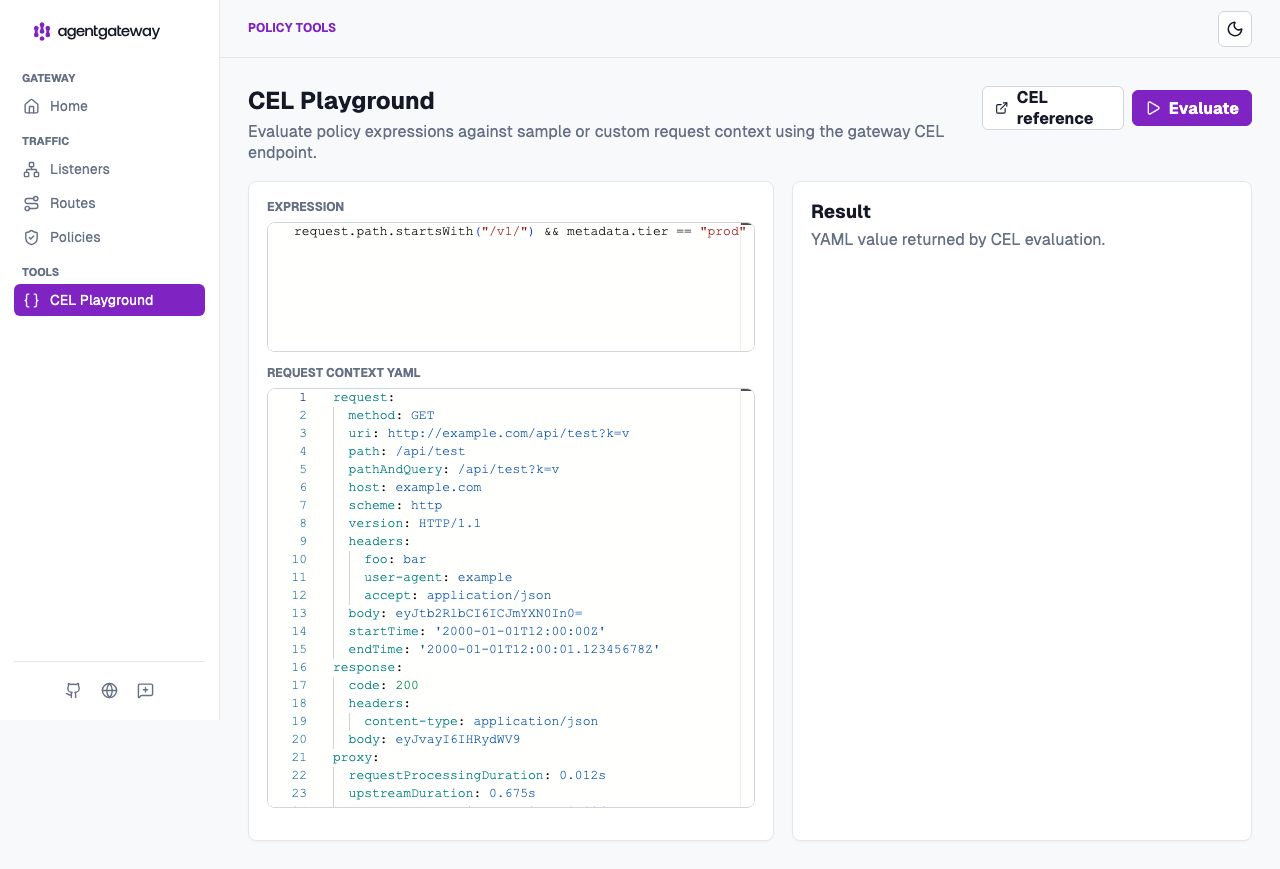Click the 'pathAndQuery' YAML line
Screen dimensions: 1280x869
[x=454, y=469]
